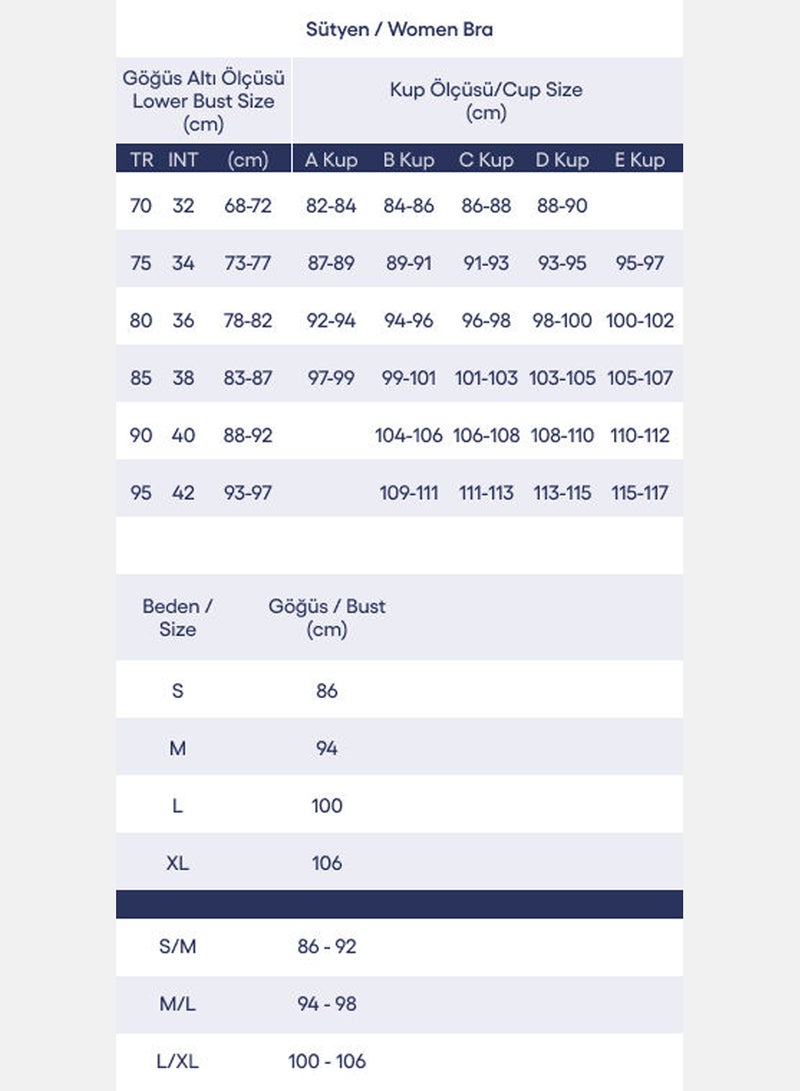
Task: Click the Kup Ölçüsü/Cup Size header
Action: 486,101
